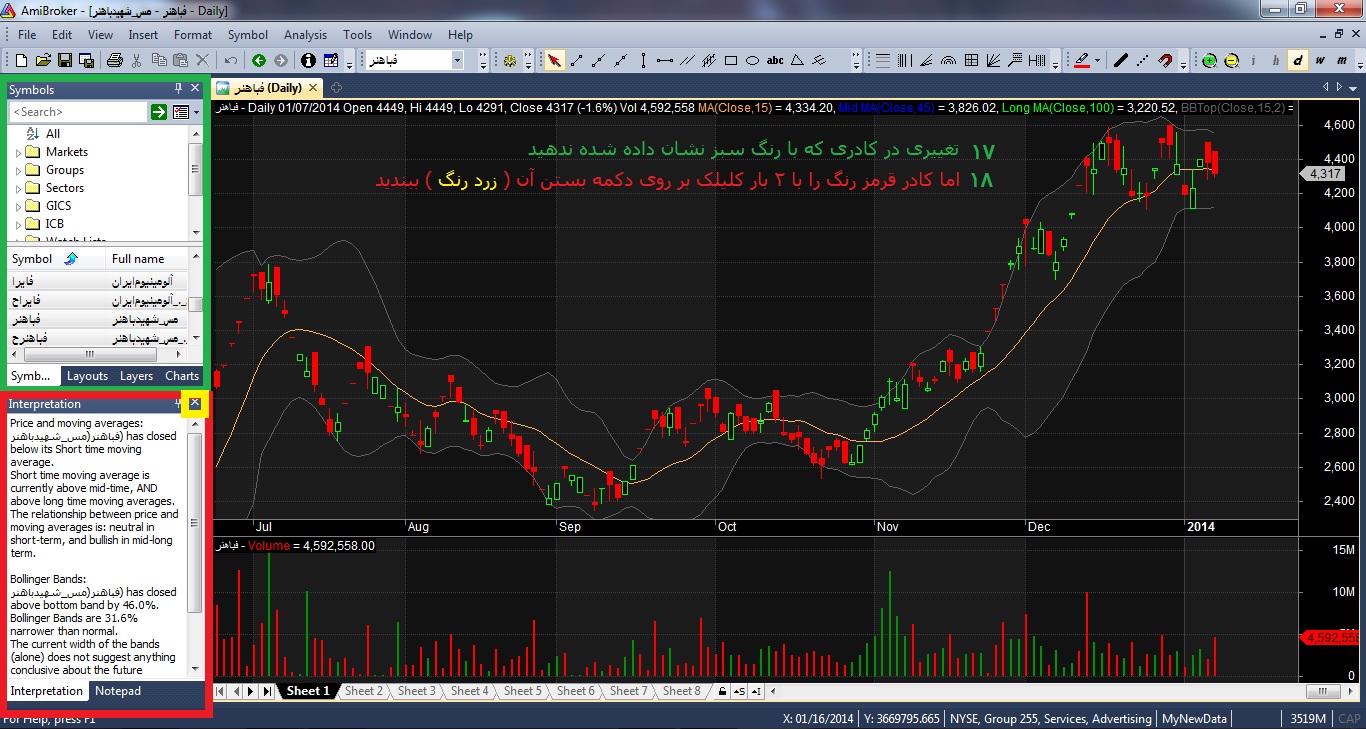
Task: Click the green search Go button
Action: click(x=159, y=112)
